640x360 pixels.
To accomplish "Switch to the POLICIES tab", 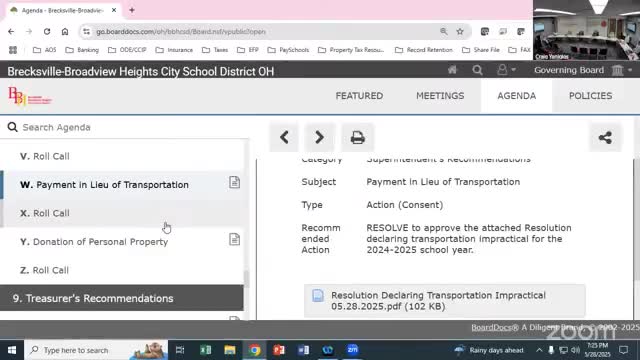I will (x=590, y=96).
